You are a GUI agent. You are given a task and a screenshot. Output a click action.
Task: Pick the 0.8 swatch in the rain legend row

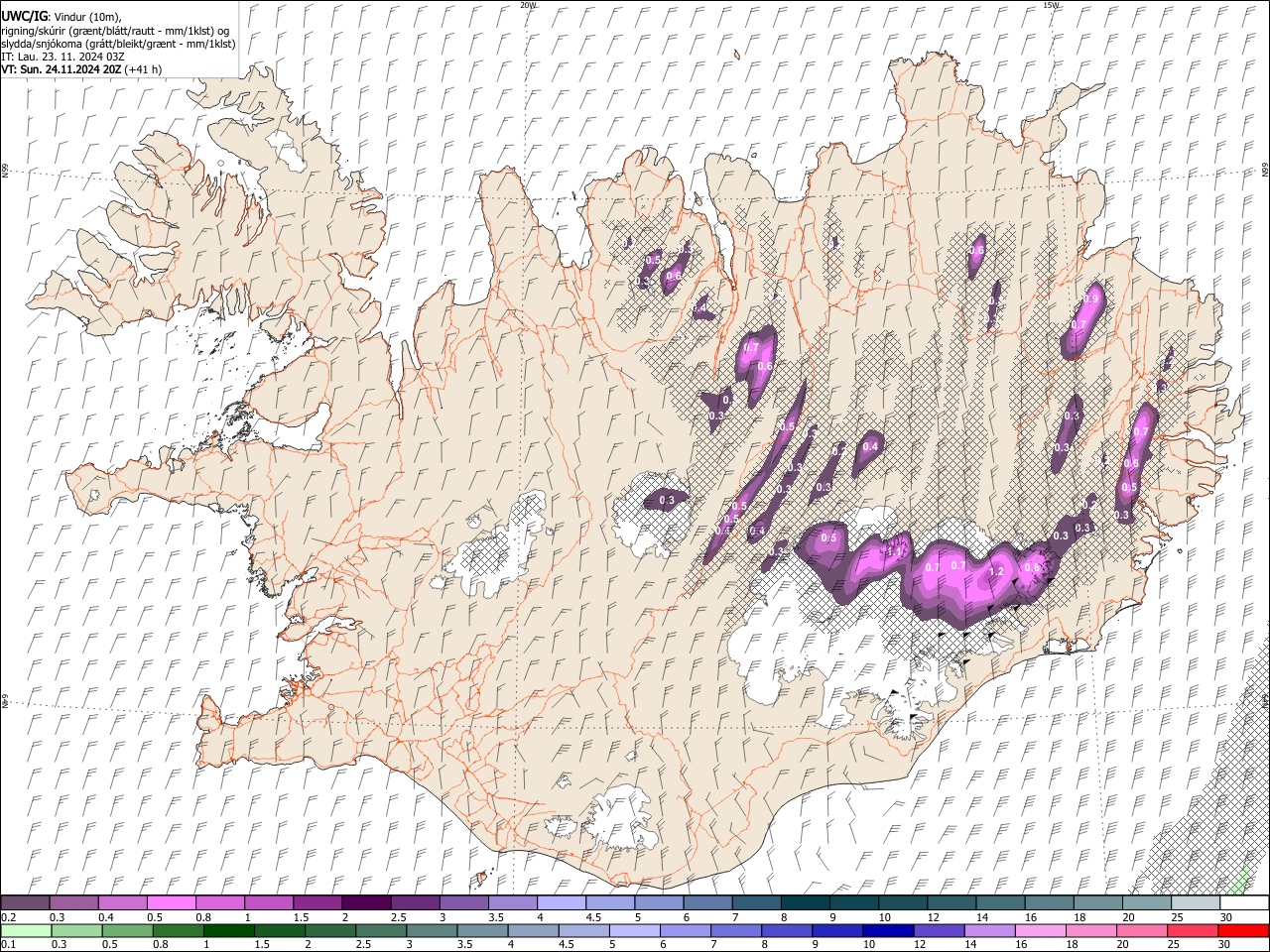point(178,930)
